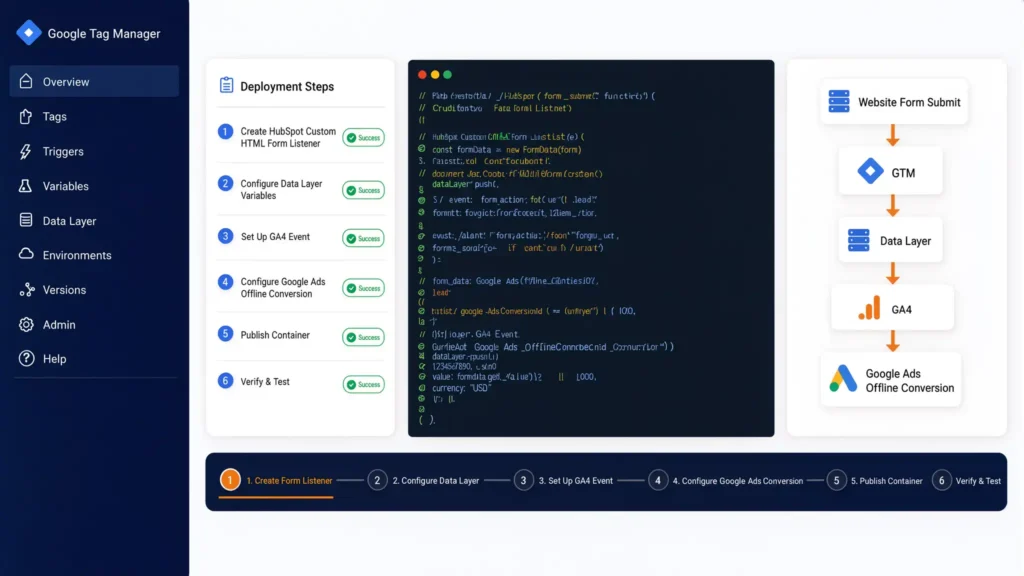The width and height of the screenshot is (1024, 576).
Task: Switch to '6 Verify & Test' progress step
Action: pyautogui.click(x=966, y=481)
